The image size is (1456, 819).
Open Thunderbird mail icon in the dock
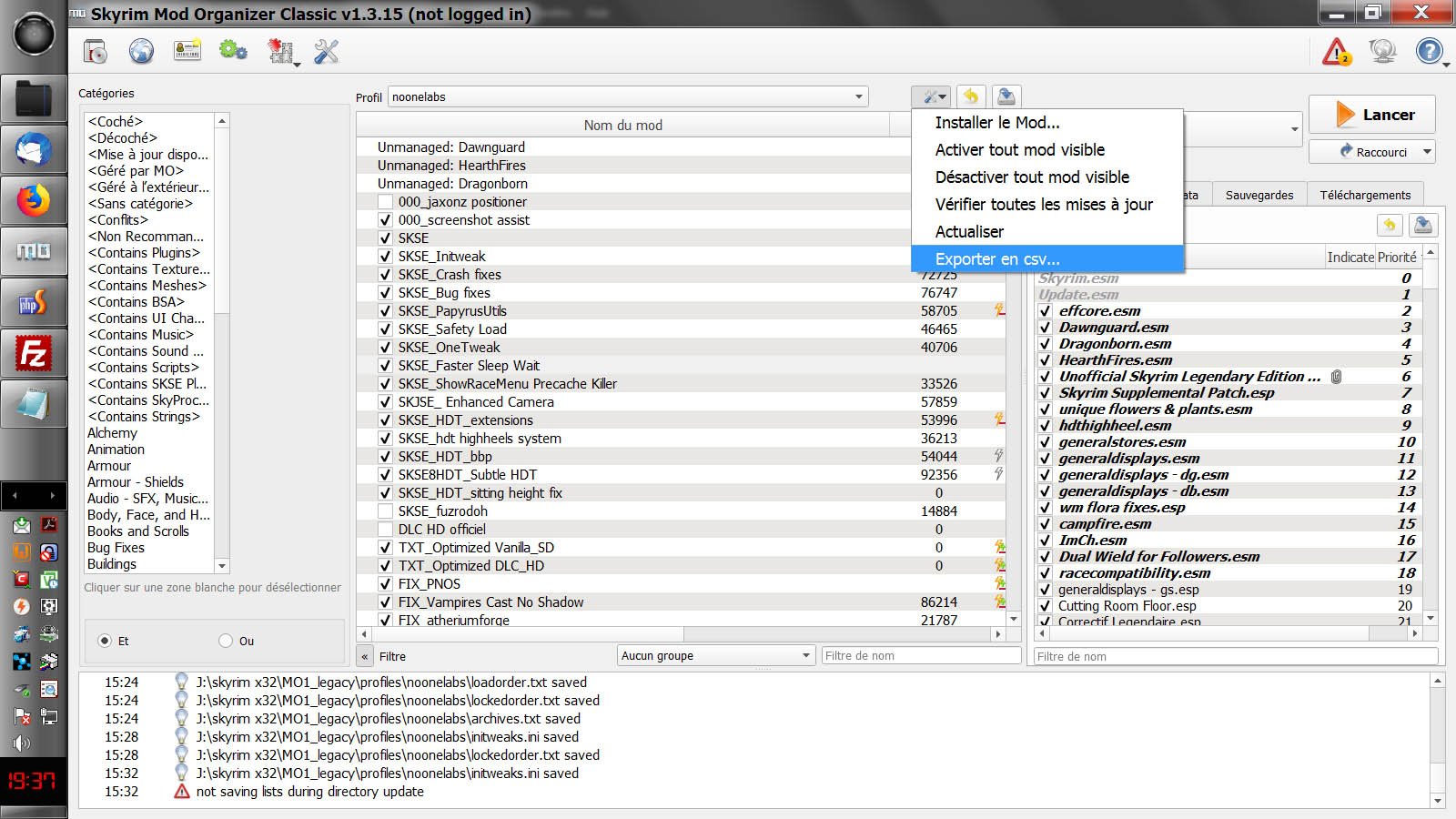34,148
